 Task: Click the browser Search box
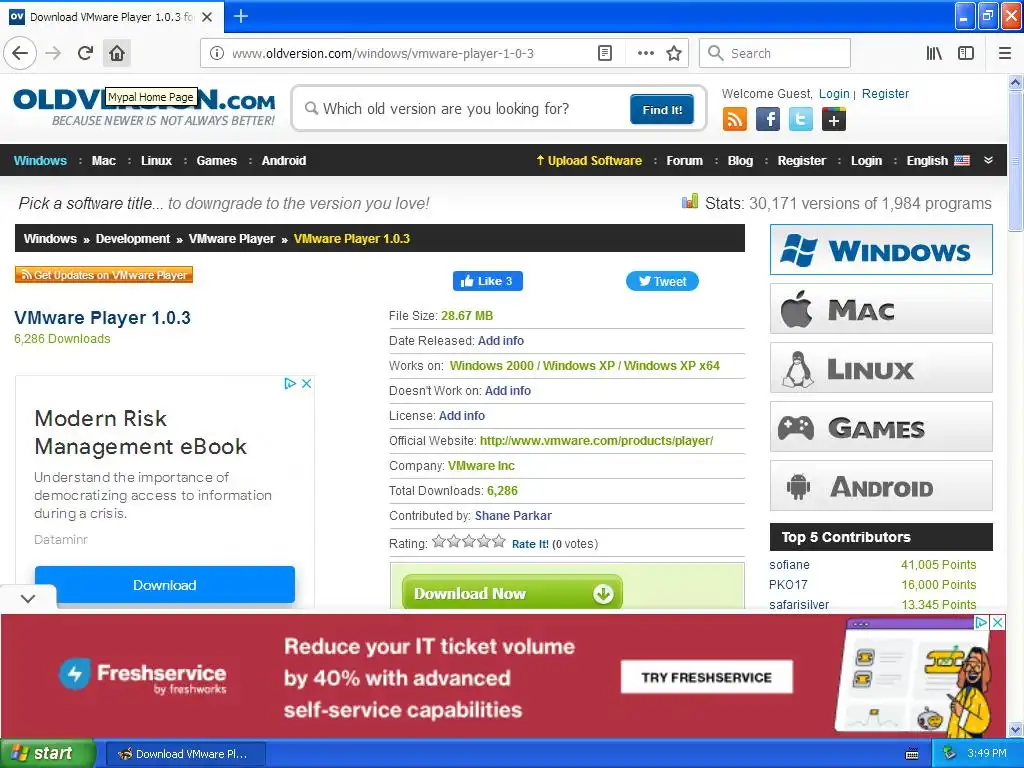[x=775, y=54]
